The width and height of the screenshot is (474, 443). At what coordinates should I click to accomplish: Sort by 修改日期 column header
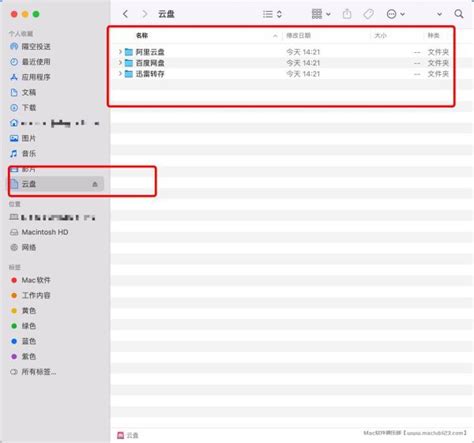tap(298, 36)
